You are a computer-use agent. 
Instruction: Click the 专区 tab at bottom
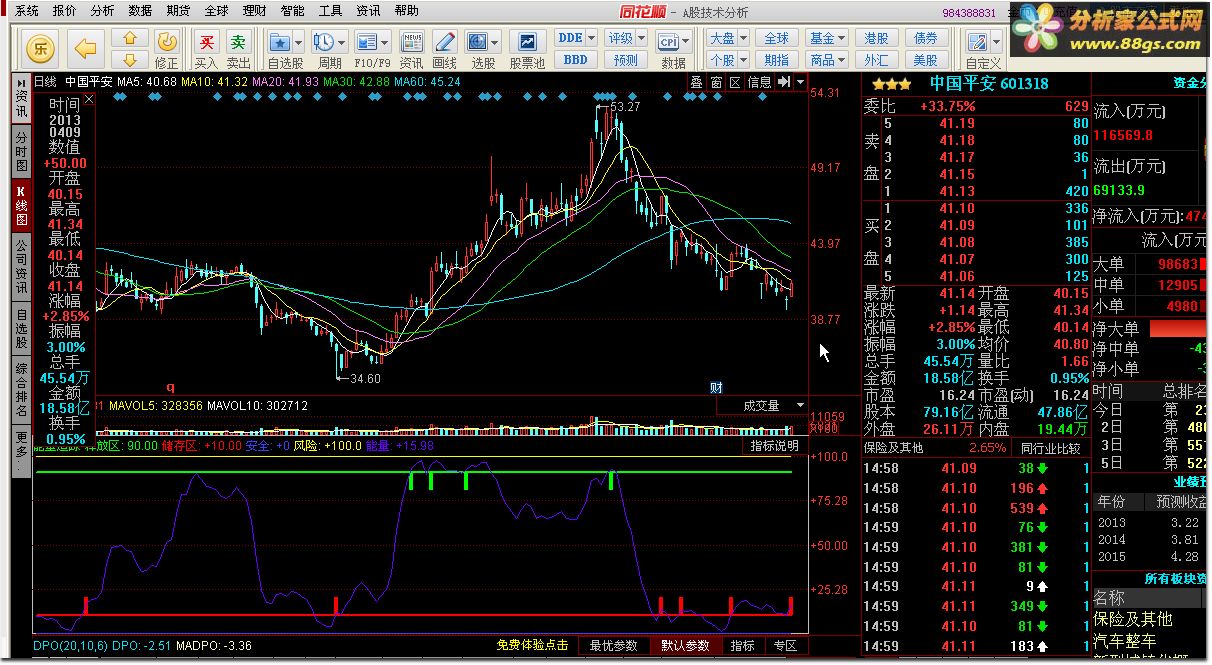pos(785,646)
